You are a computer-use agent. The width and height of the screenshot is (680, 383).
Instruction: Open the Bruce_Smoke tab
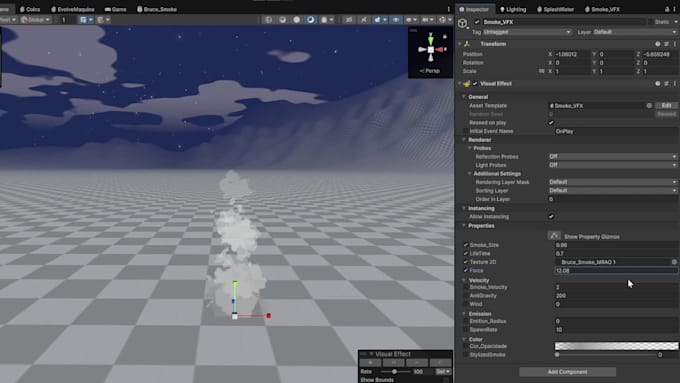click(157, 9)
